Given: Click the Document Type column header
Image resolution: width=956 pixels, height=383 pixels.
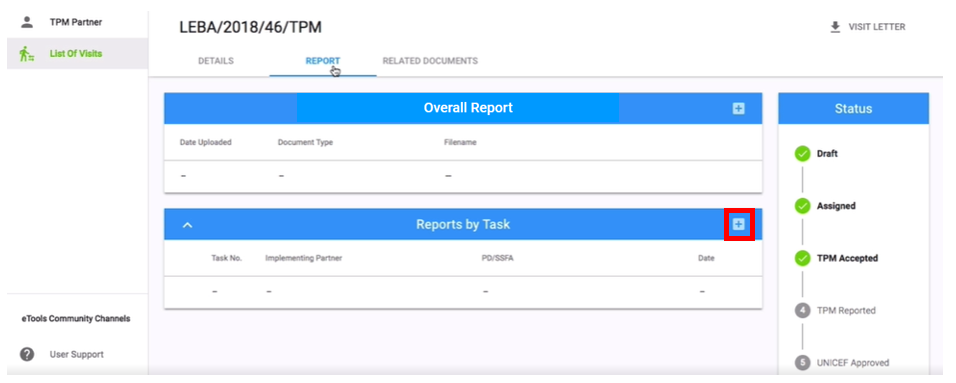Looking at the screenshot, I should 305,143.
